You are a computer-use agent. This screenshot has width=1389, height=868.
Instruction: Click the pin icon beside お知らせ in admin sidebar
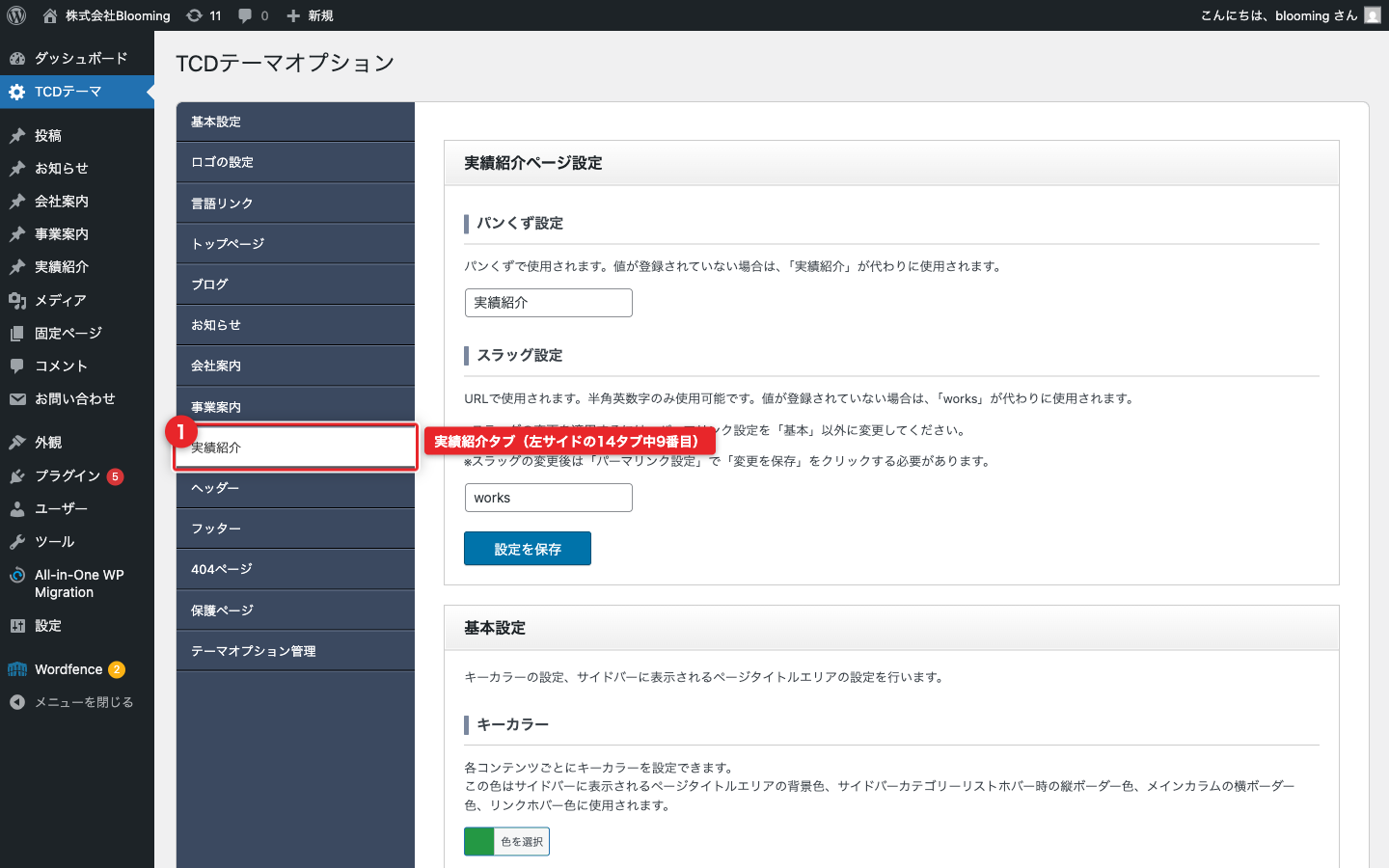17,169
